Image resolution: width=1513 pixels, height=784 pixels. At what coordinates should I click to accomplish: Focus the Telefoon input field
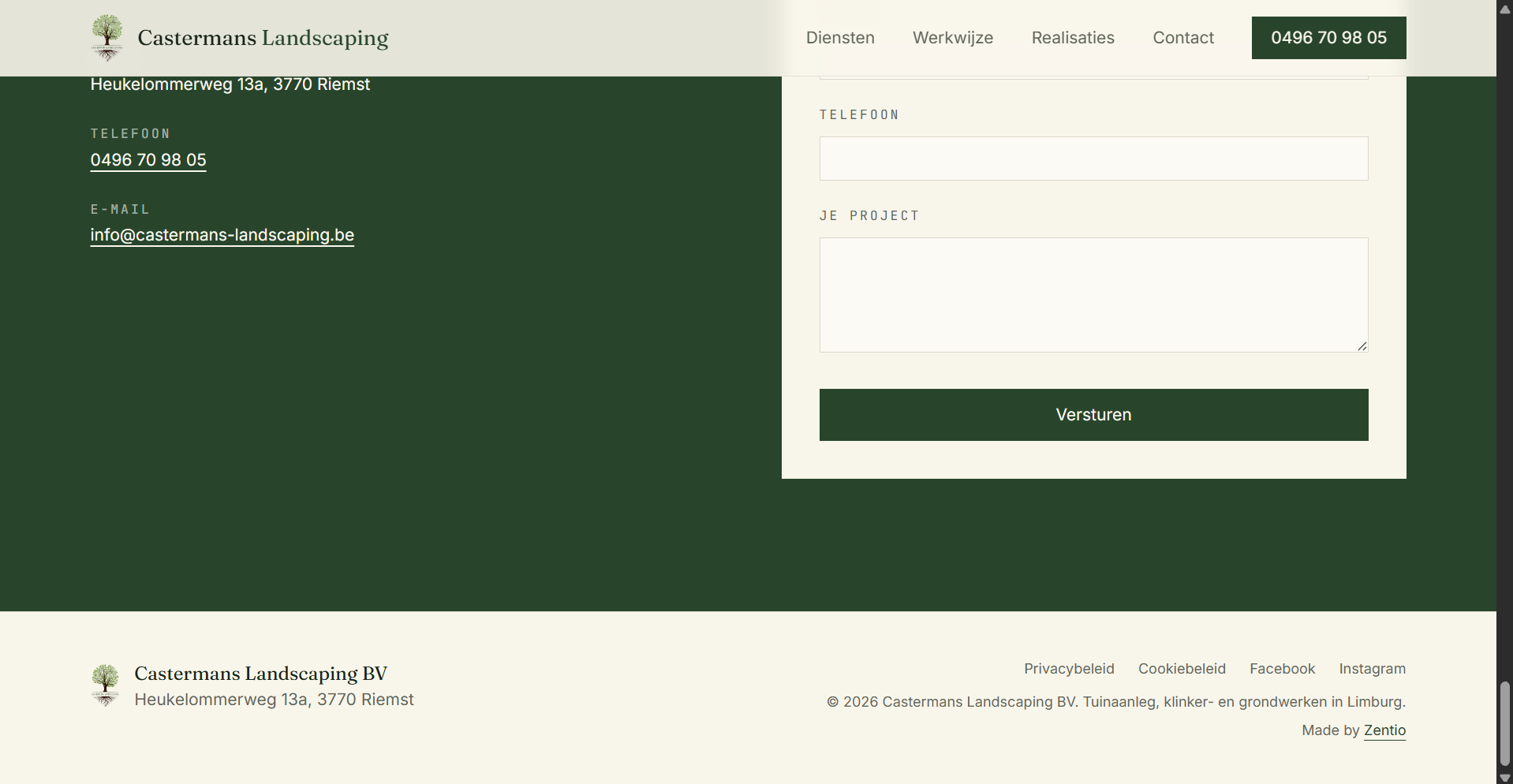1093,159
